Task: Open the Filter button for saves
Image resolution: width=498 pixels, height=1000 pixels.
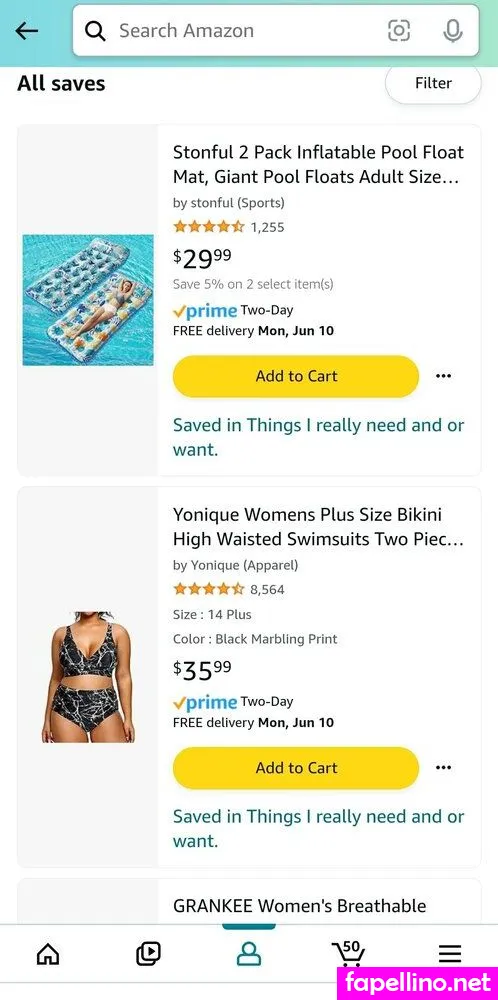Action: (x=433, y=84)
